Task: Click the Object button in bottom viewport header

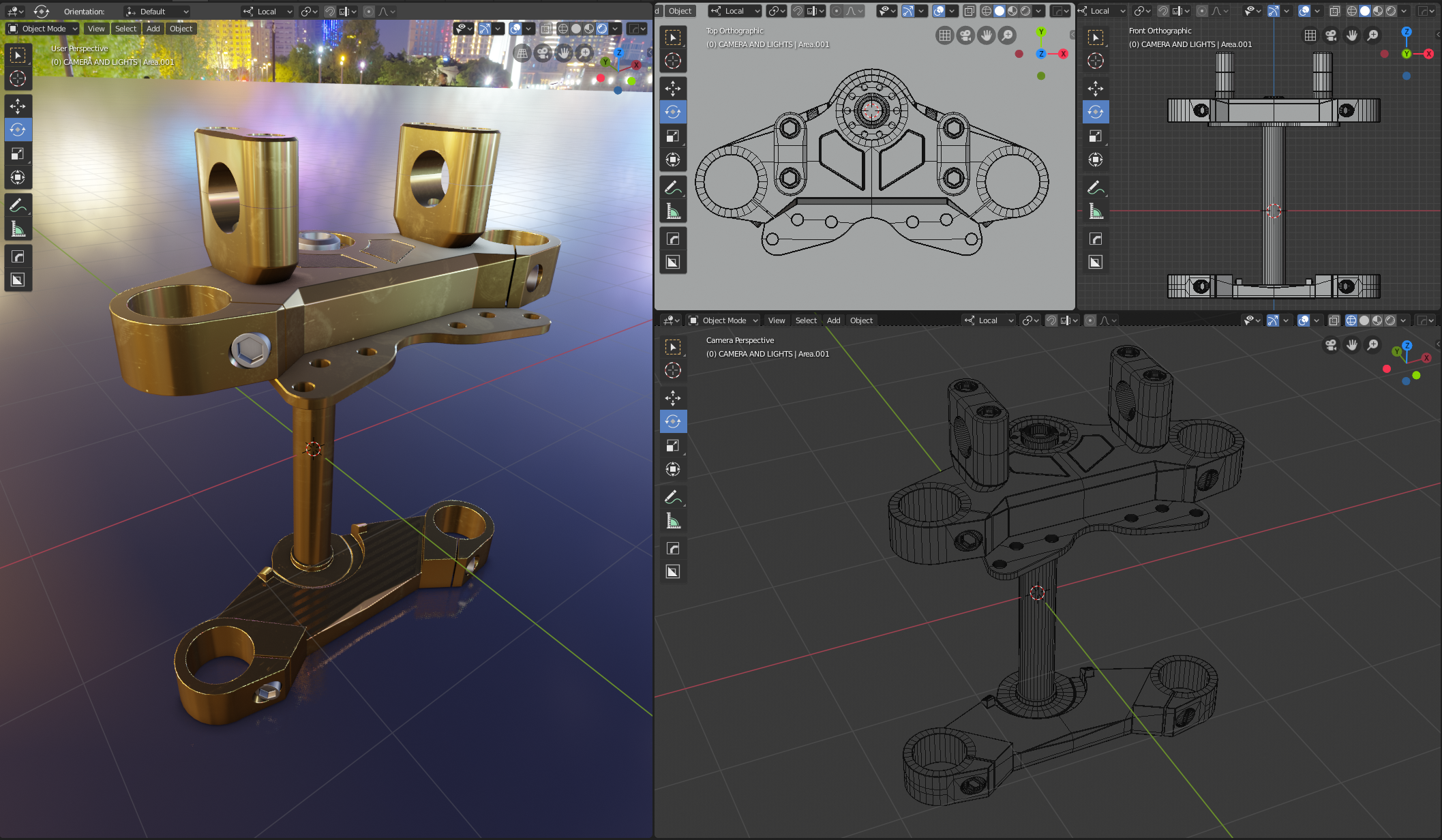Action: [861, 320]
